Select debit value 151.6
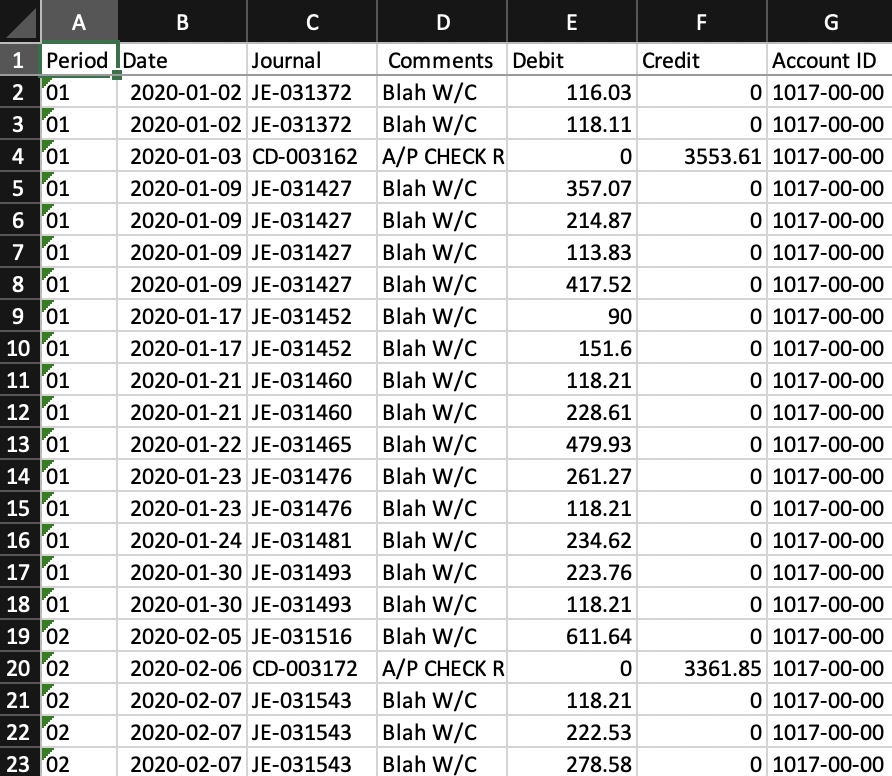Viewport: 892px width, 776px height. [x=572, y=348]
